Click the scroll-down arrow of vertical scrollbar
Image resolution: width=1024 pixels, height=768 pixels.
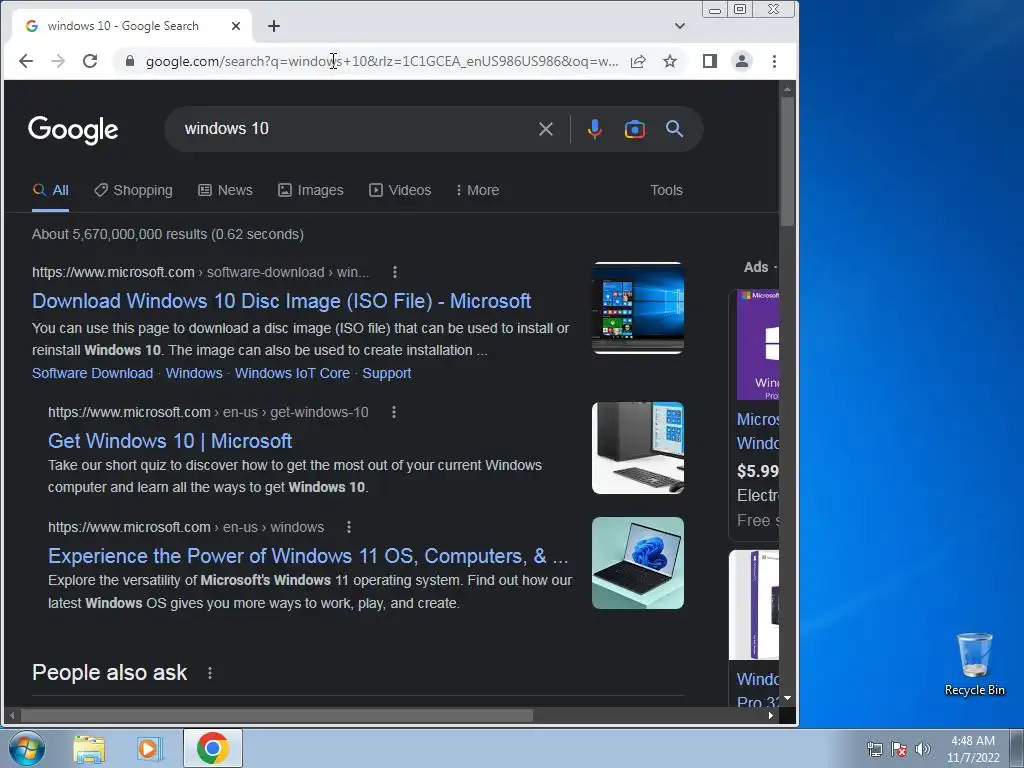(787, 698)
